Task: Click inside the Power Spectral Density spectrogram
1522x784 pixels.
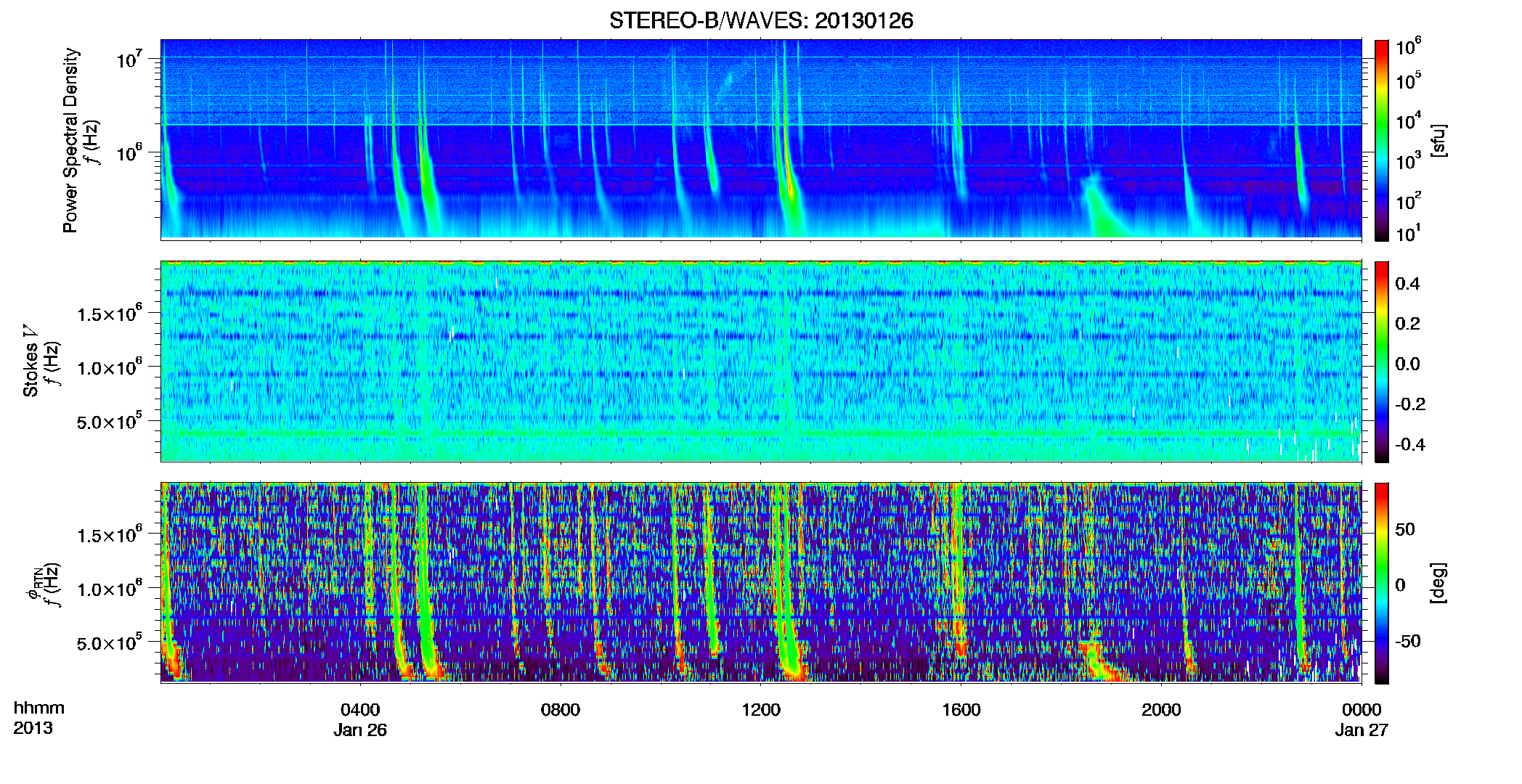Action: [761, 139]
